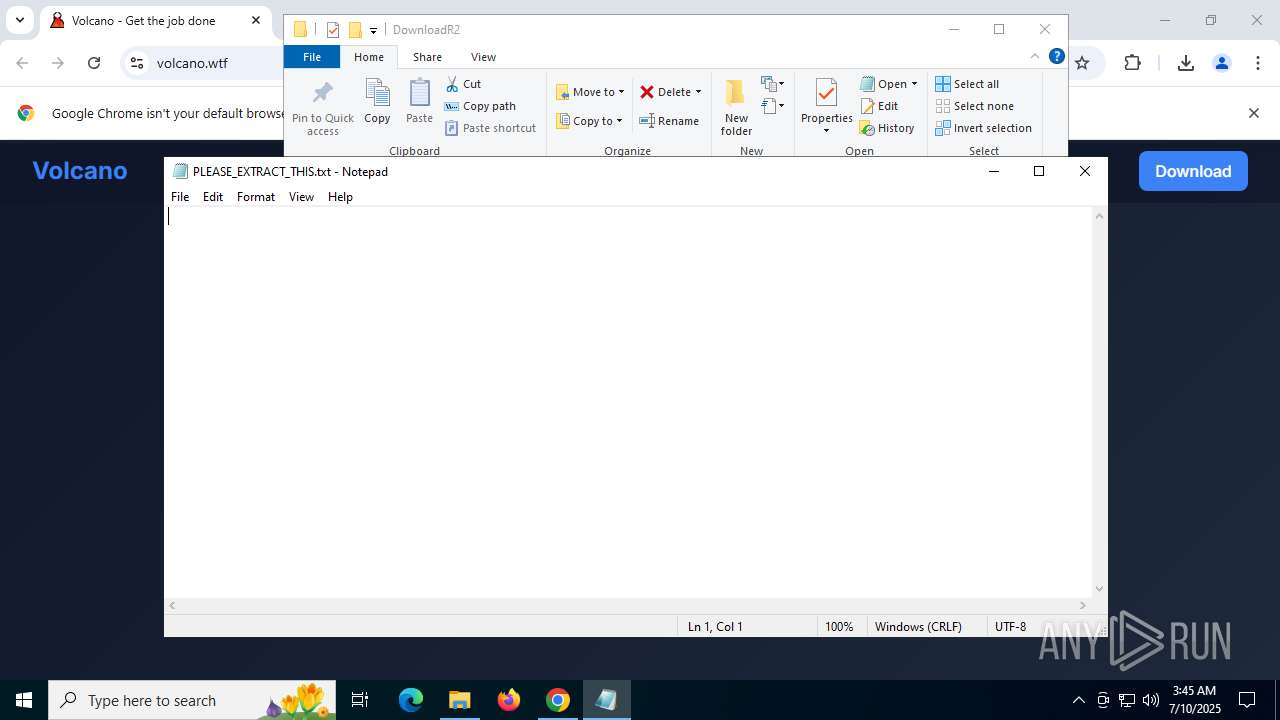Click Rename in the Organize group

(x=669, y=121)
